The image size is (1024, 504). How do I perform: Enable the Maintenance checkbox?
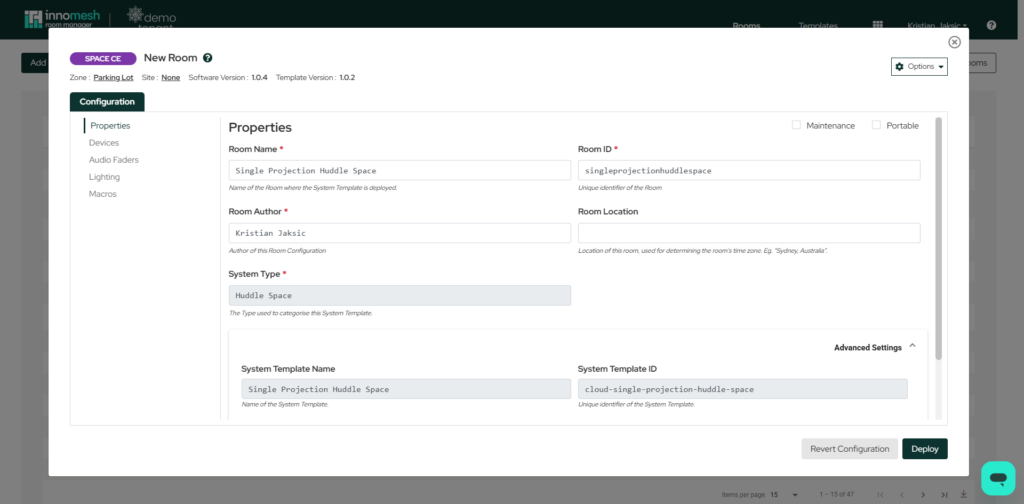(x=796, y=125)
